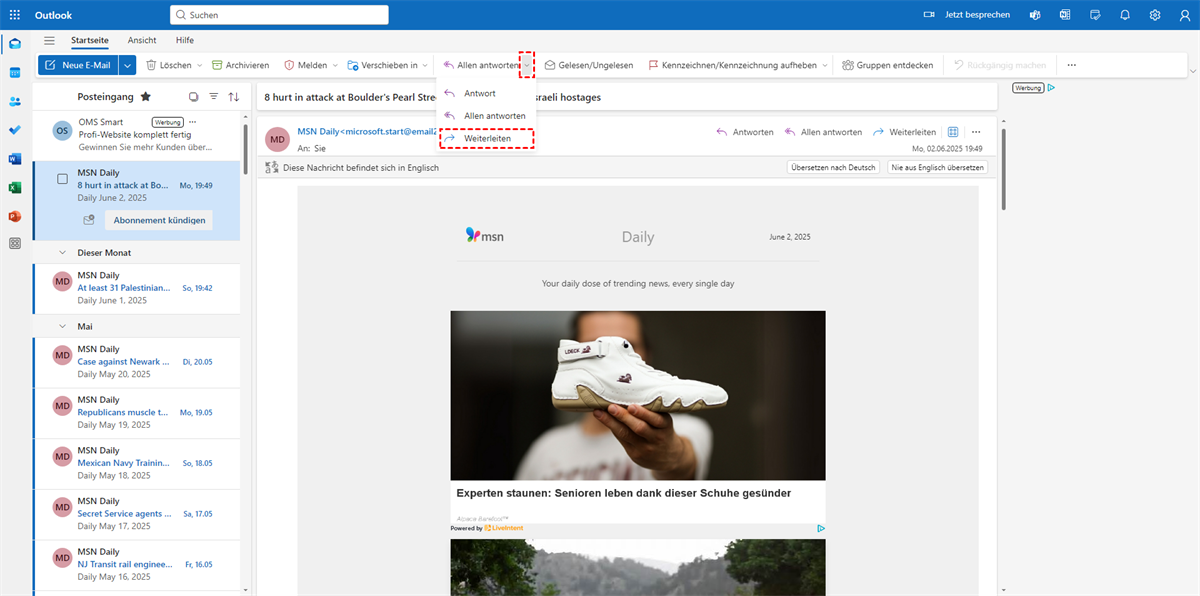Open email Mexican Navy Training

(x=136, y=463)
